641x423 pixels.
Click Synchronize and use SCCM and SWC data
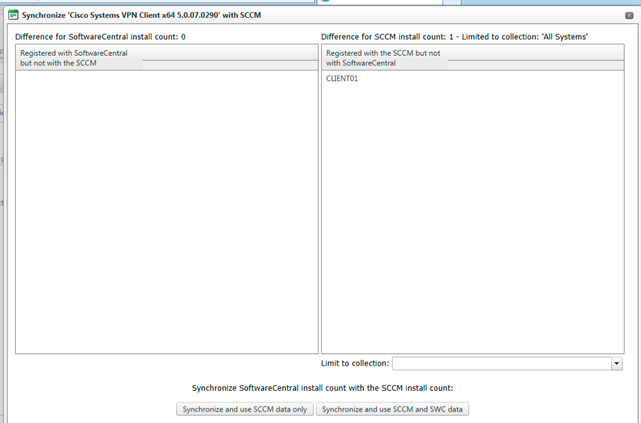[392, 409]
